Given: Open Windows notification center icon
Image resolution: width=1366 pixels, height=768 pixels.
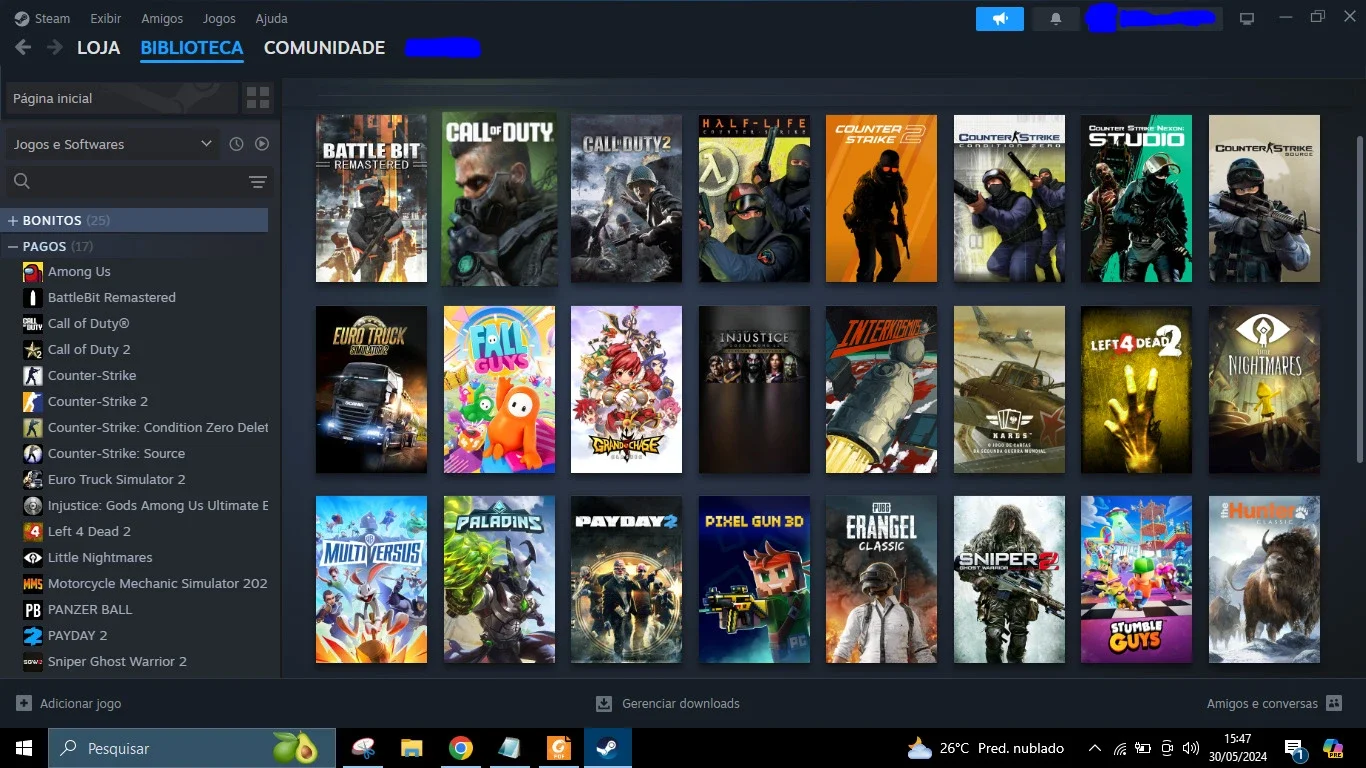Looking at the screenshot, I should (1295, 748).
